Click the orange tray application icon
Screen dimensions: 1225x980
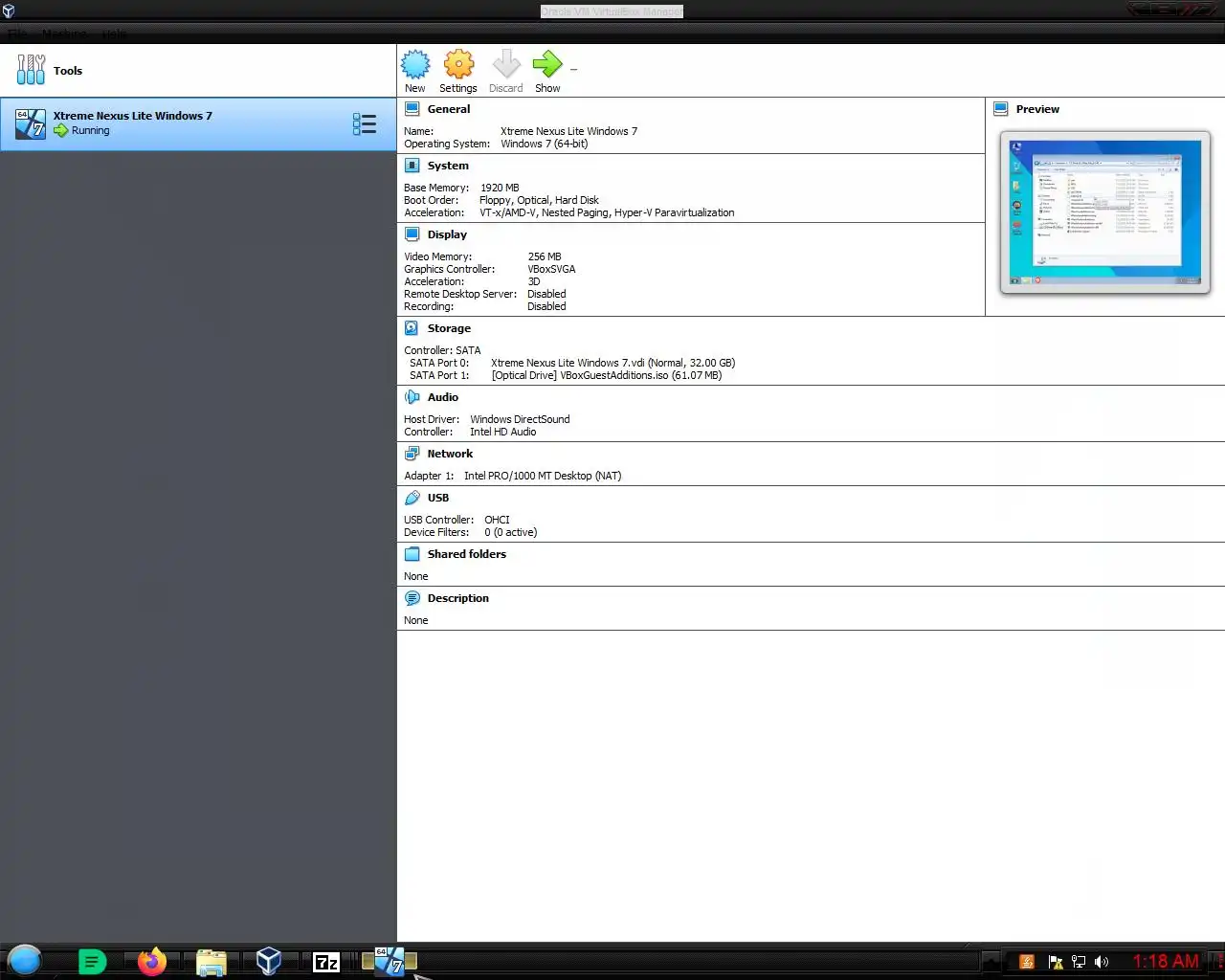(x=1027, y=962)
